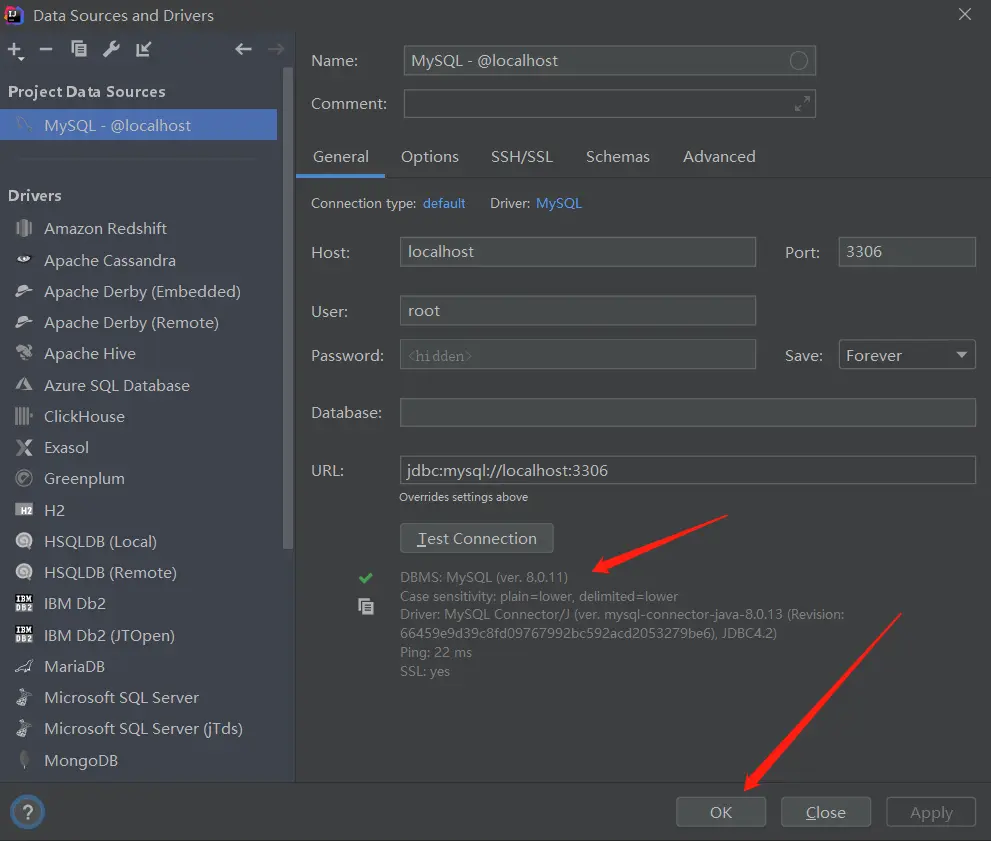Open driver settings wrench icon
Viewport: 991px width, 841px height.
(x=111, y=49)
